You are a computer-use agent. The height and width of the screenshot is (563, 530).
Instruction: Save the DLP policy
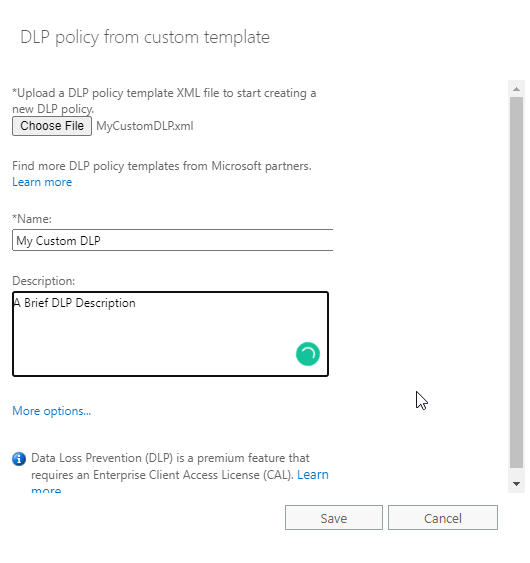pyautogui.click(x=334, y=518)
